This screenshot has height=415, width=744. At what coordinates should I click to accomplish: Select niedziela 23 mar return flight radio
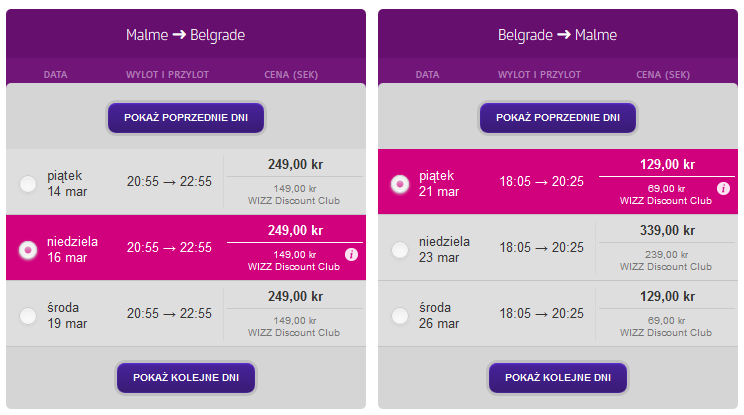400,249
